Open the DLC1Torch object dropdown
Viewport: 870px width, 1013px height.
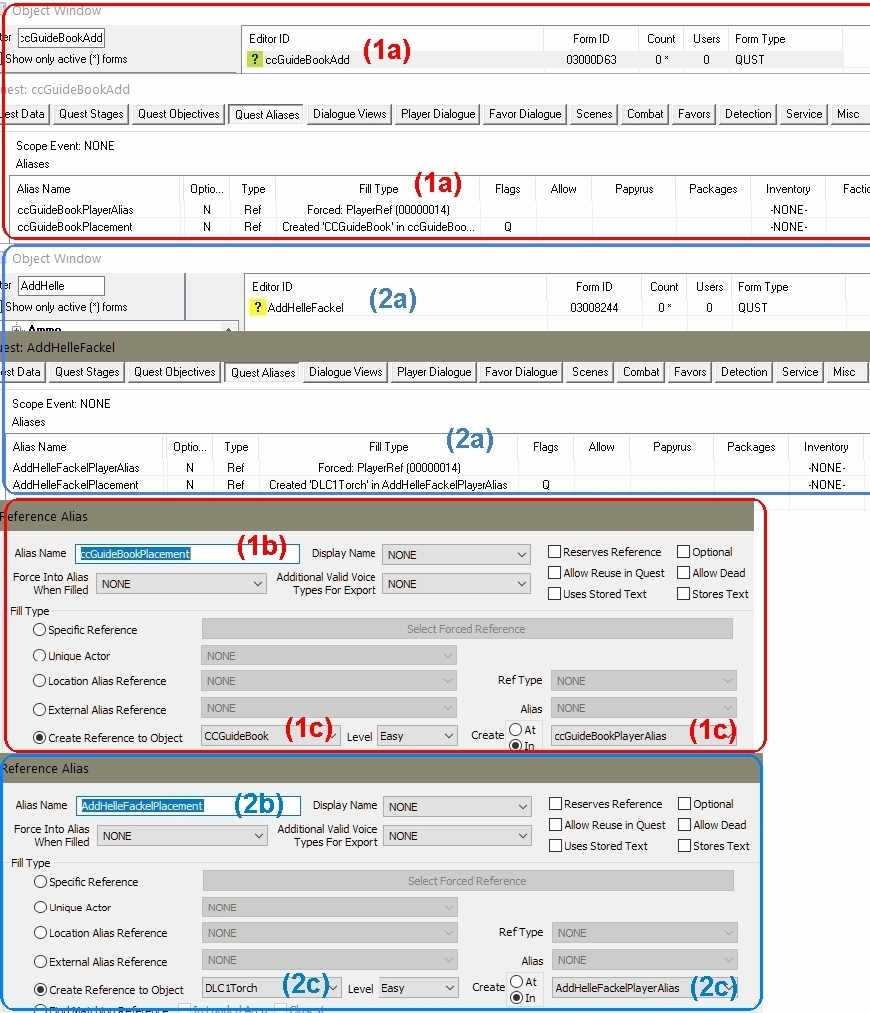click(x=334, y=988)
